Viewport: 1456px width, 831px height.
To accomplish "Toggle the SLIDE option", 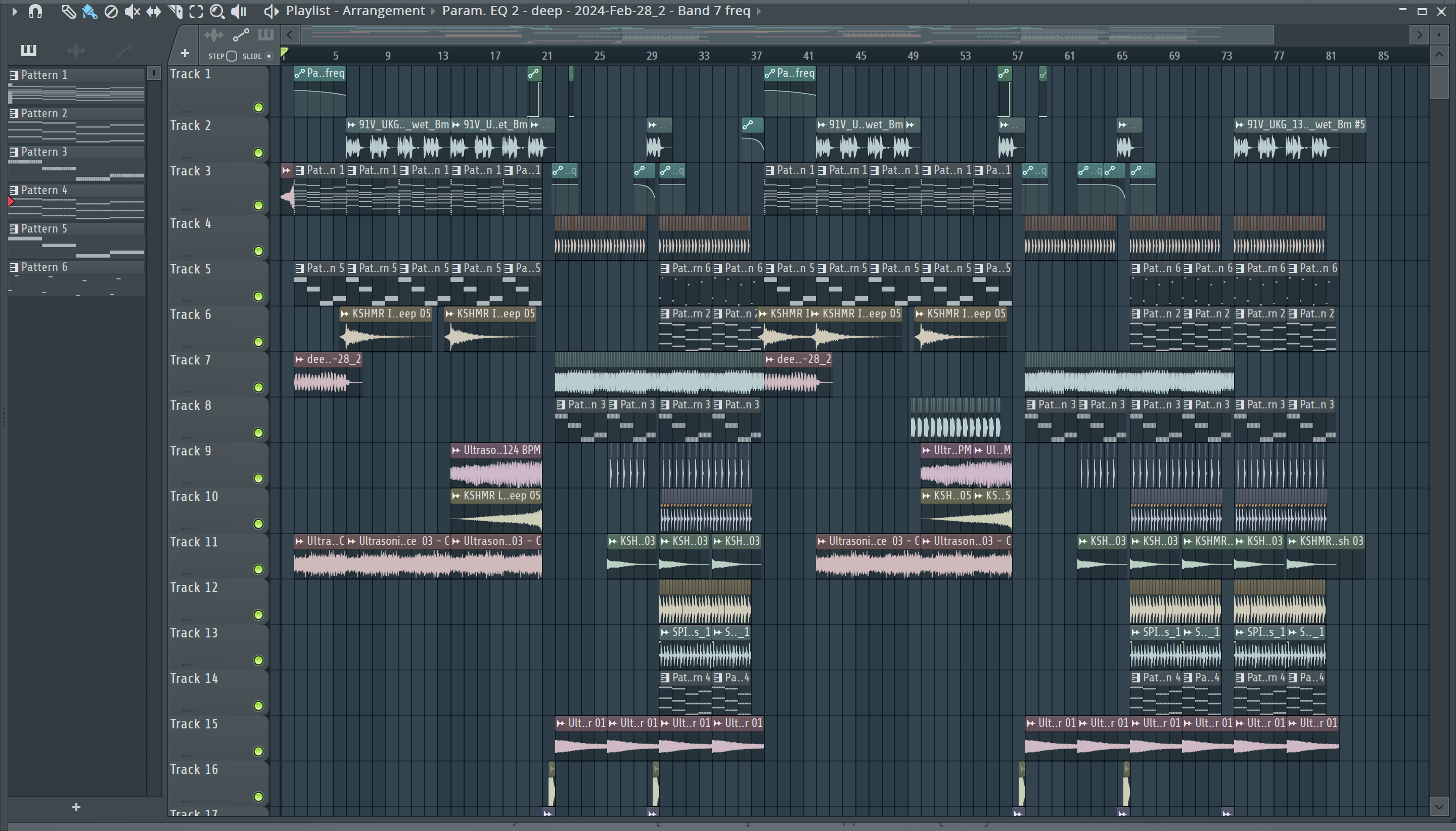I will tap(269, 56).
